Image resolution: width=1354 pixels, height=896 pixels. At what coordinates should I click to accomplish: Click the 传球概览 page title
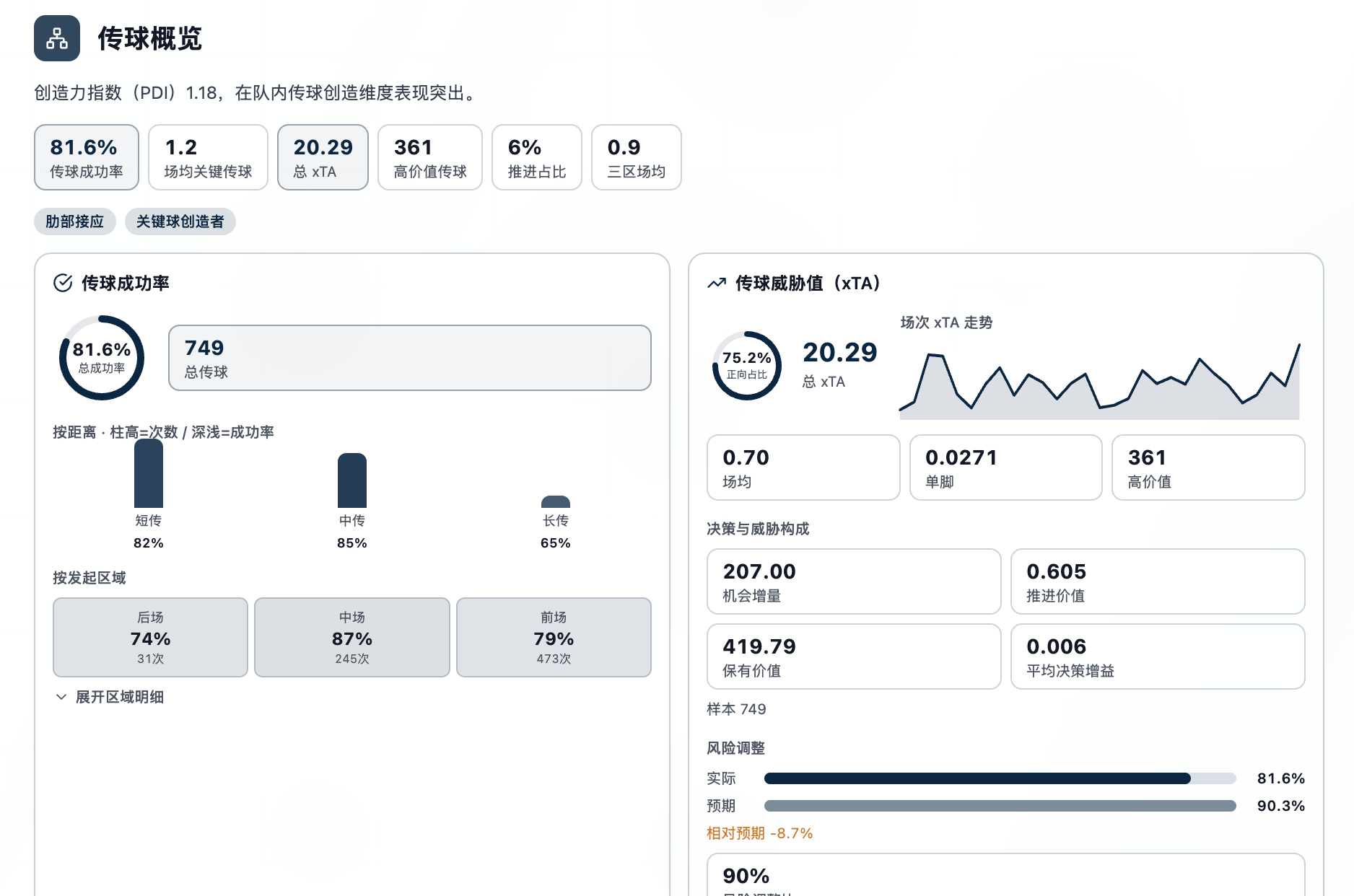pyautogui.click(x=149, y=38)
